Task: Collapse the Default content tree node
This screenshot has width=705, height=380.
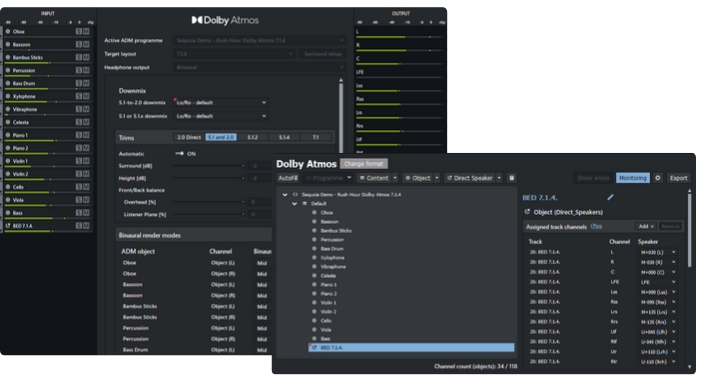Action: 294,204
